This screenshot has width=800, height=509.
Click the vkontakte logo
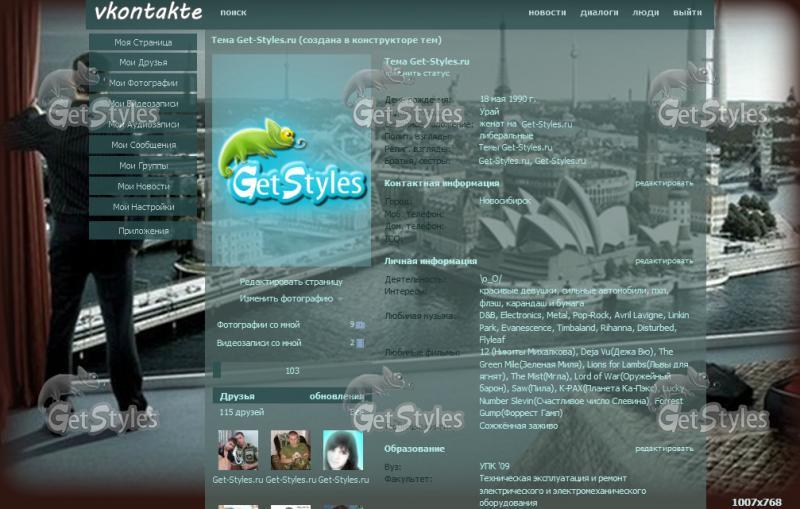click(148, 13)
